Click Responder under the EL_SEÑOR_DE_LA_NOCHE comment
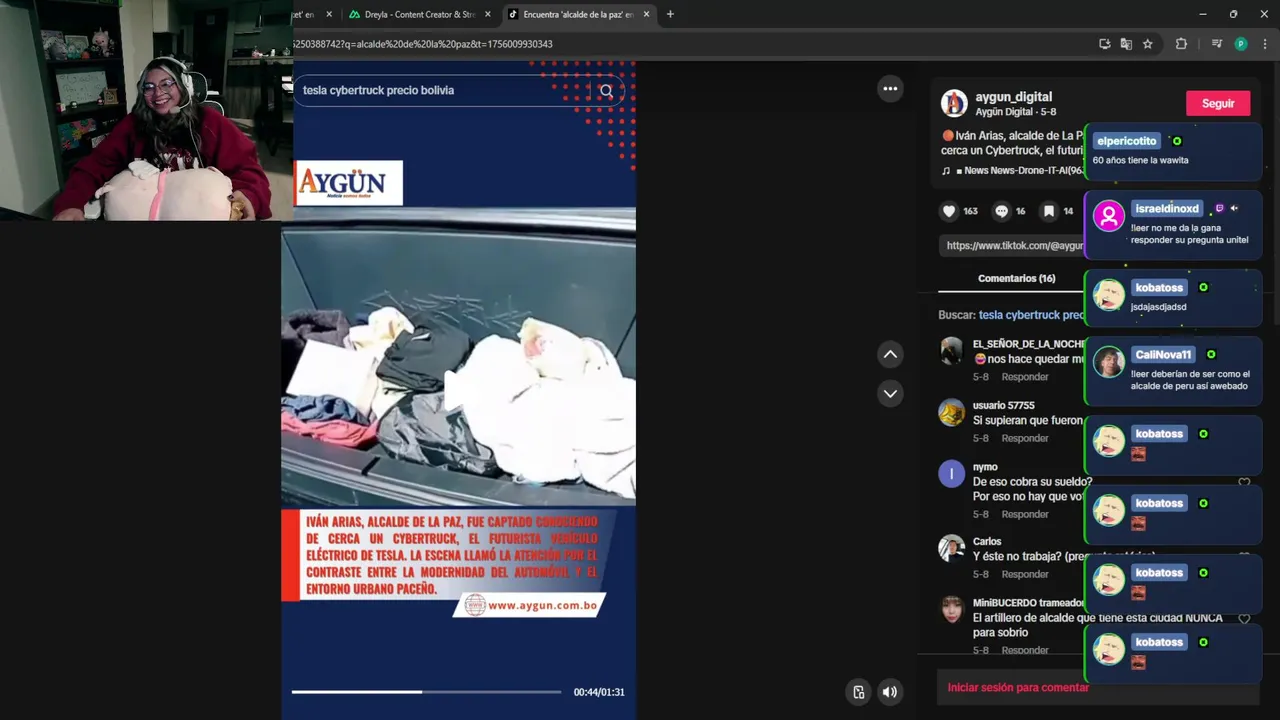Viewport: 1280px width, 720px height. [x=1025, y=377]
